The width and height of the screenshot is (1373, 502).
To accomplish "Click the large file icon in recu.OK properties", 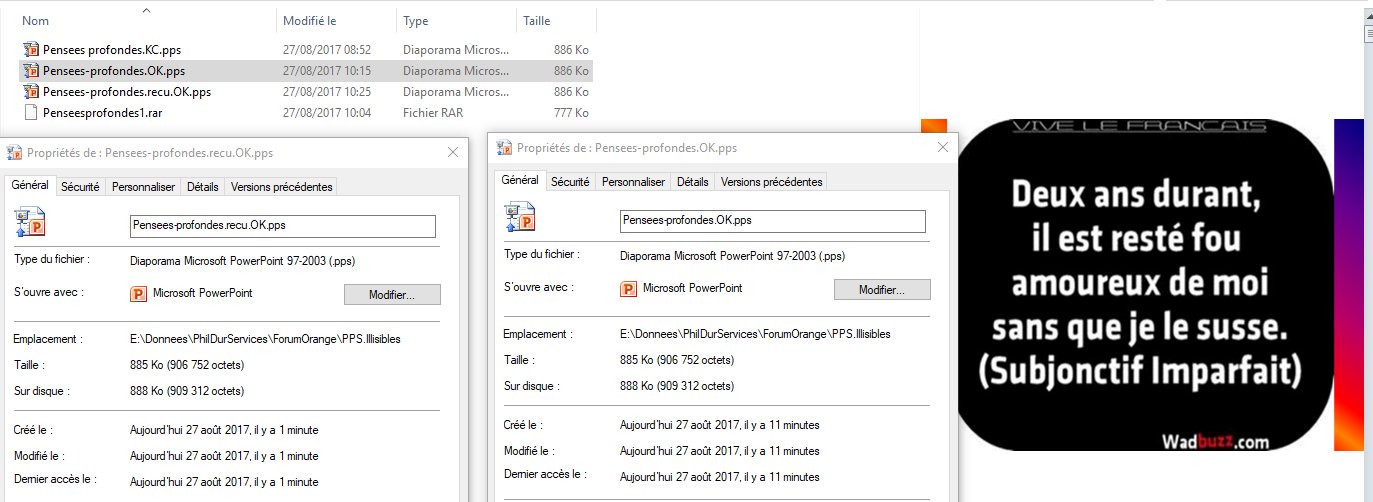I will point(29,223).
